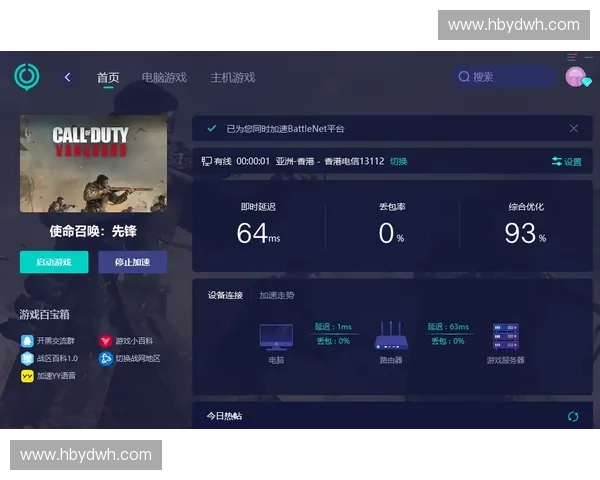Click 切换战网地区 toolbox item
This screenshot has height=480, width=600.
[131, 358]
